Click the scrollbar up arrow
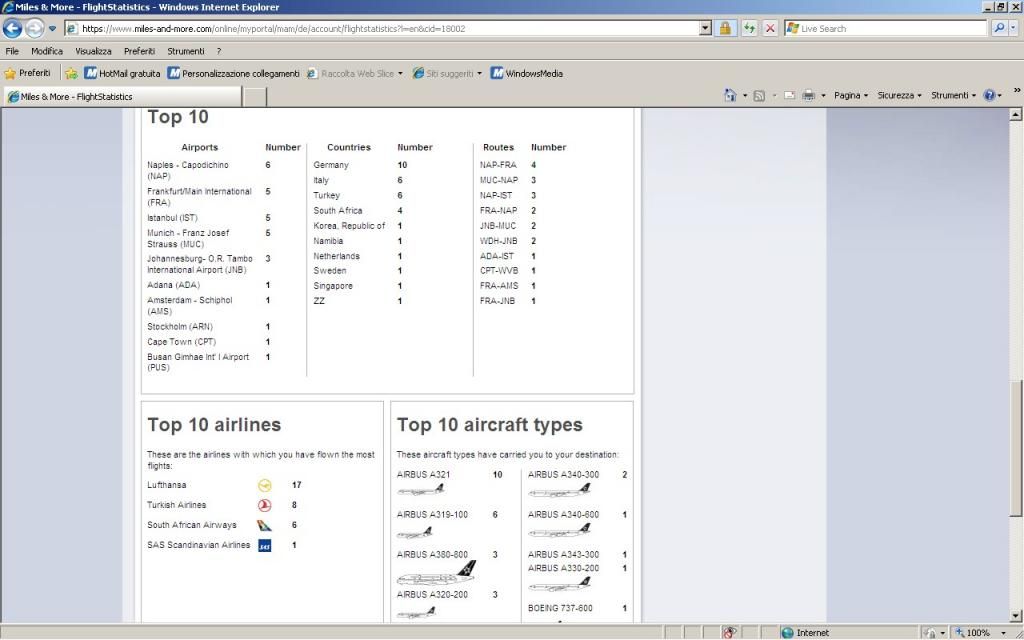Screen dimensions: 1024x640 pos(1016,115)
